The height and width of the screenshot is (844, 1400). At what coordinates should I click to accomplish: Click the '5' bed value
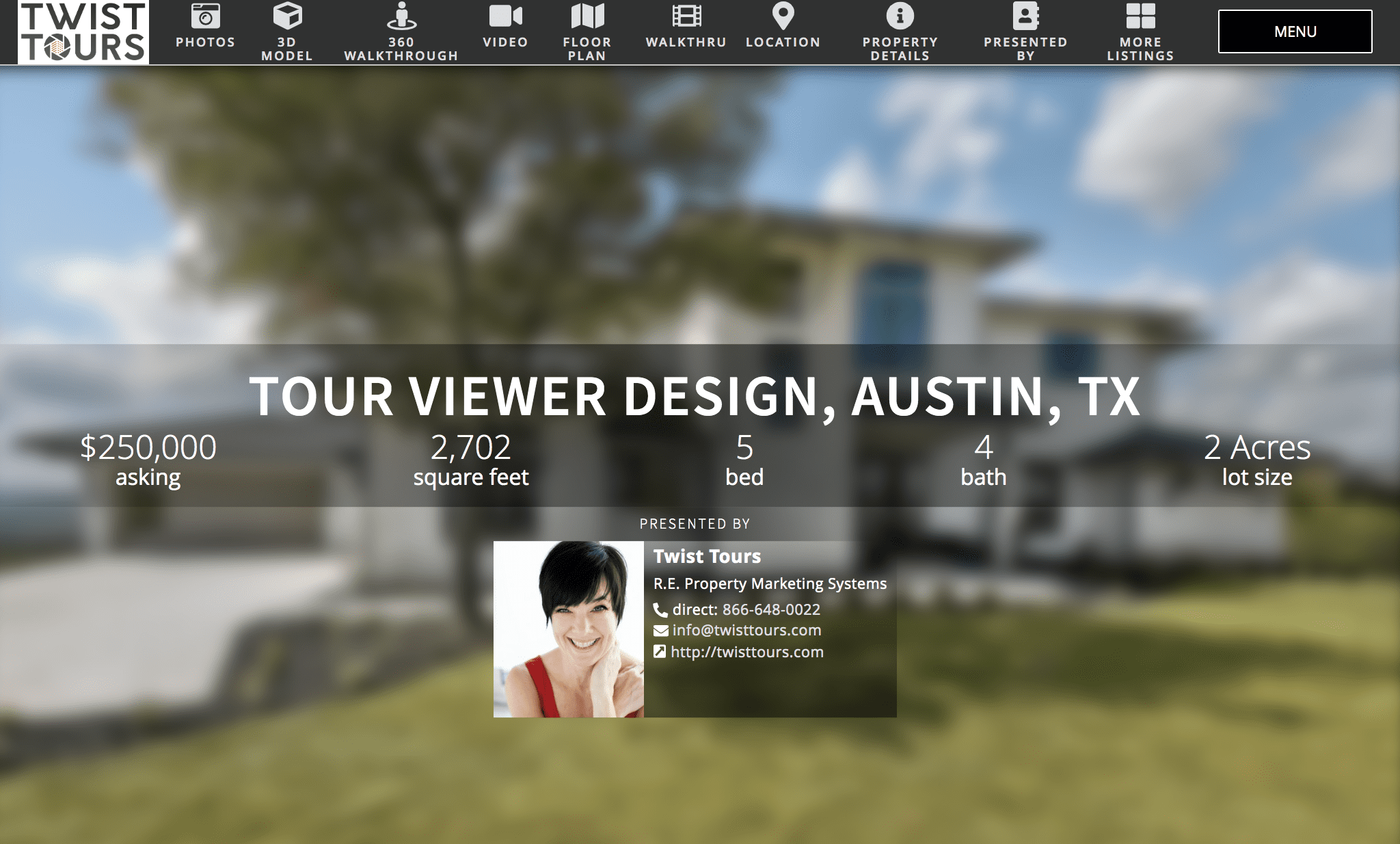tap(744, 448)
